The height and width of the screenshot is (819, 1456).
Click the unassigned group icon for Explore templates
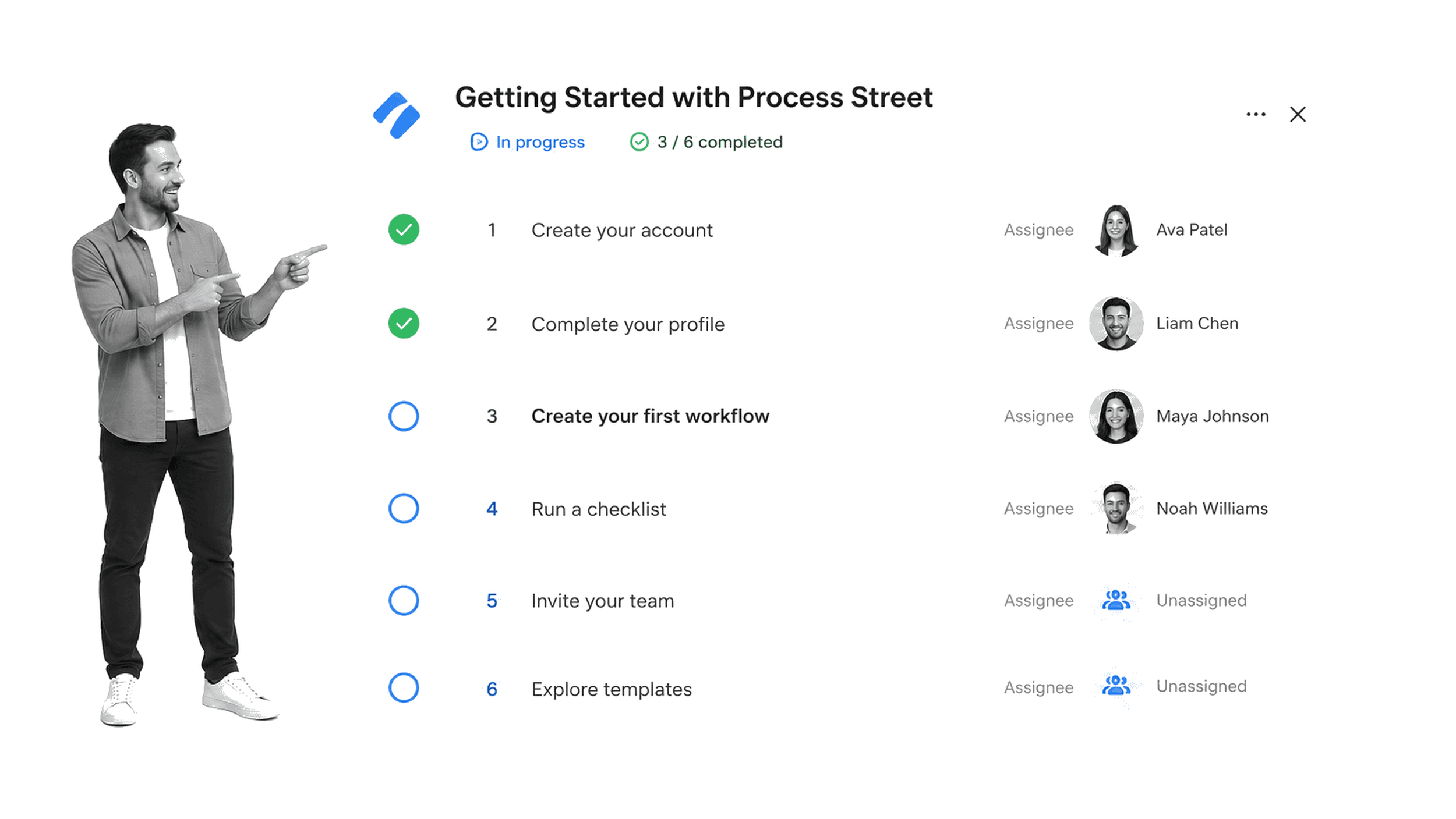click(x=1116, y=686)
